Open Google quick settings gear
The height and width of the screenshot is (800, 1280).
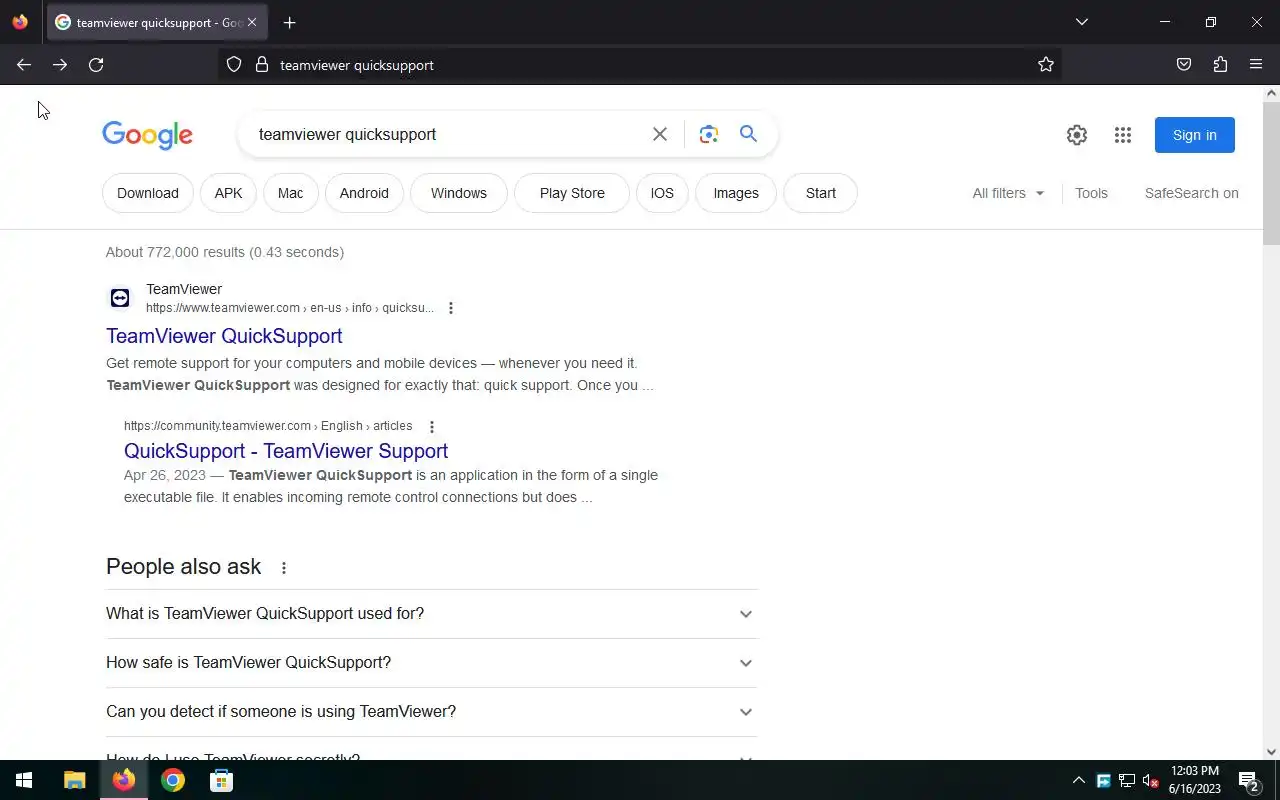point(1077,135)
